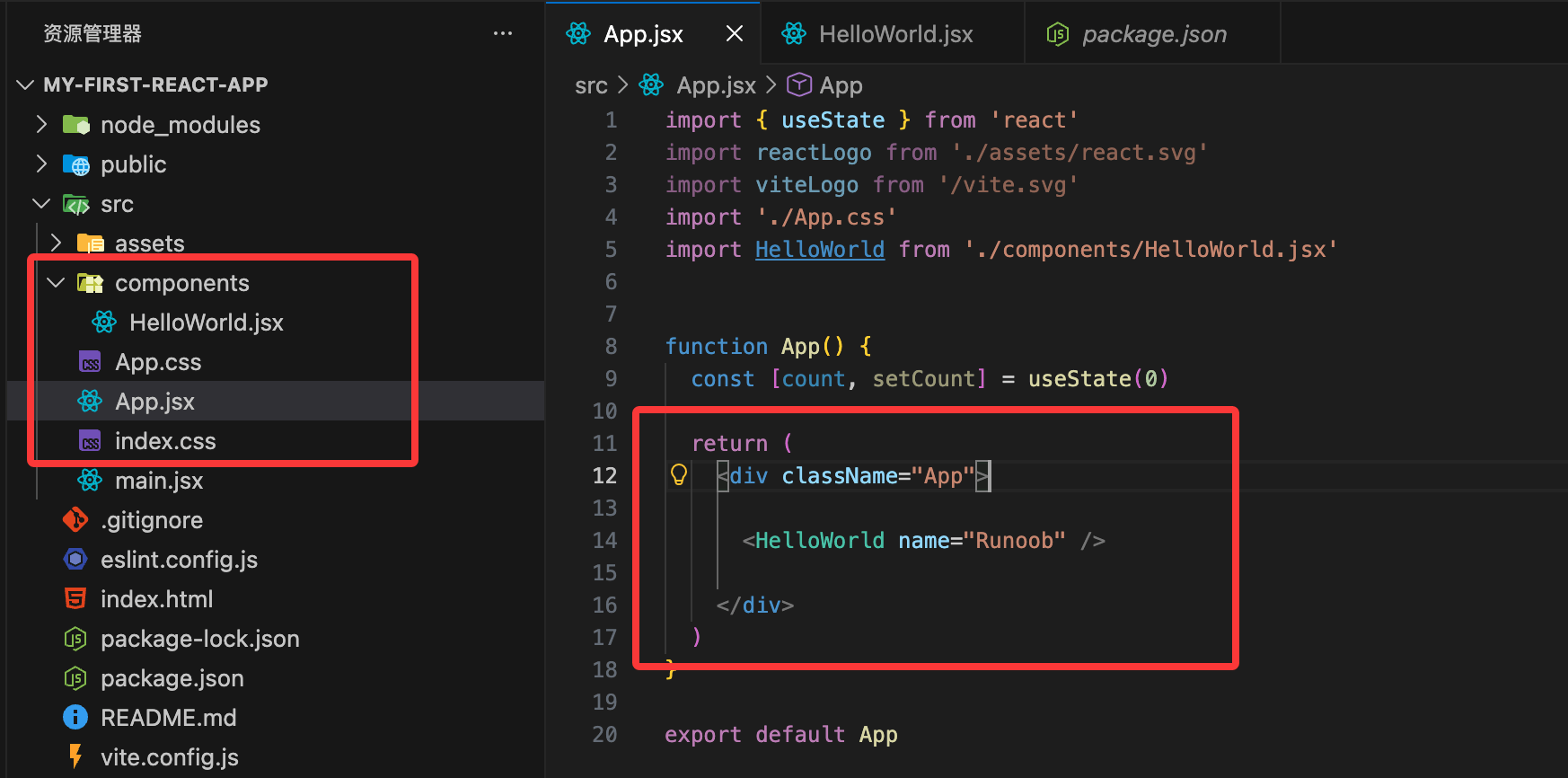This screenshot has width=1568, height=778.
Task: Click the App symbol cube in breadcrumb
Action: click(798, 85)
